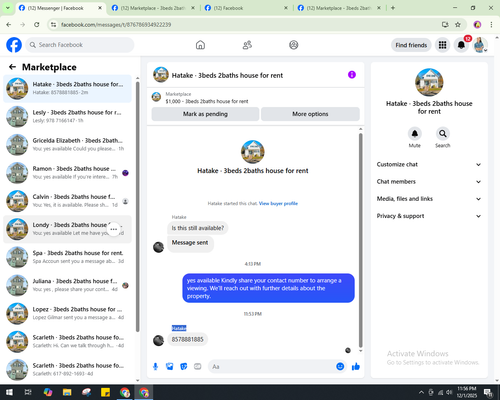This screenshot has width=500, height=400.
Task: Mute this chat with the bell icon
Action: (x=415, y=134)
